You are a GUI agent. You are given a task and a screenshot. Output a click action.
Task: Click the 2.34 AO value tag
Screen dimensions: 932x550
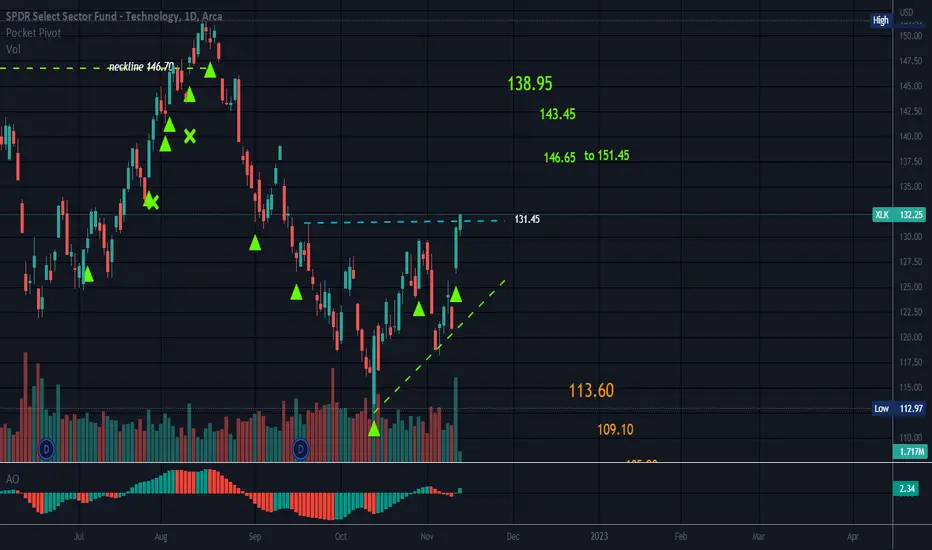tap(907, 489)
